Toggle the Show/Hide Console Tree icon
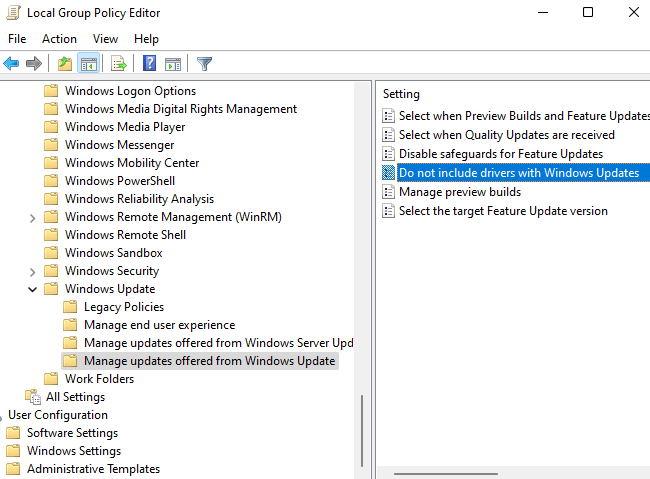650x479 pixels. click(88, 64)
